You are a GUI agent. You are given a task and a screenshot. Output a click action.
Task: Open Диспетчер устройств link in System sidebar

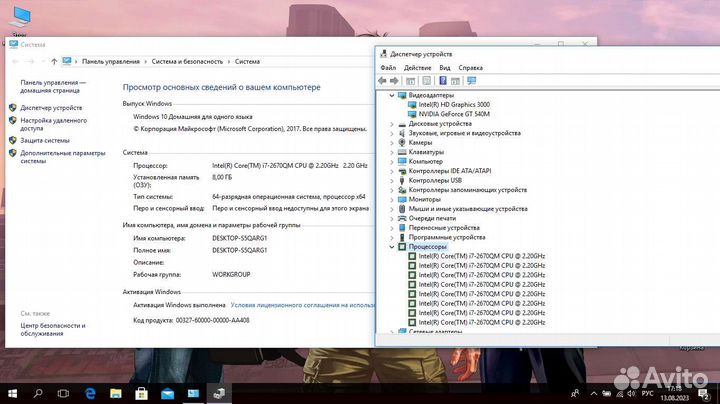pos(51,108)
